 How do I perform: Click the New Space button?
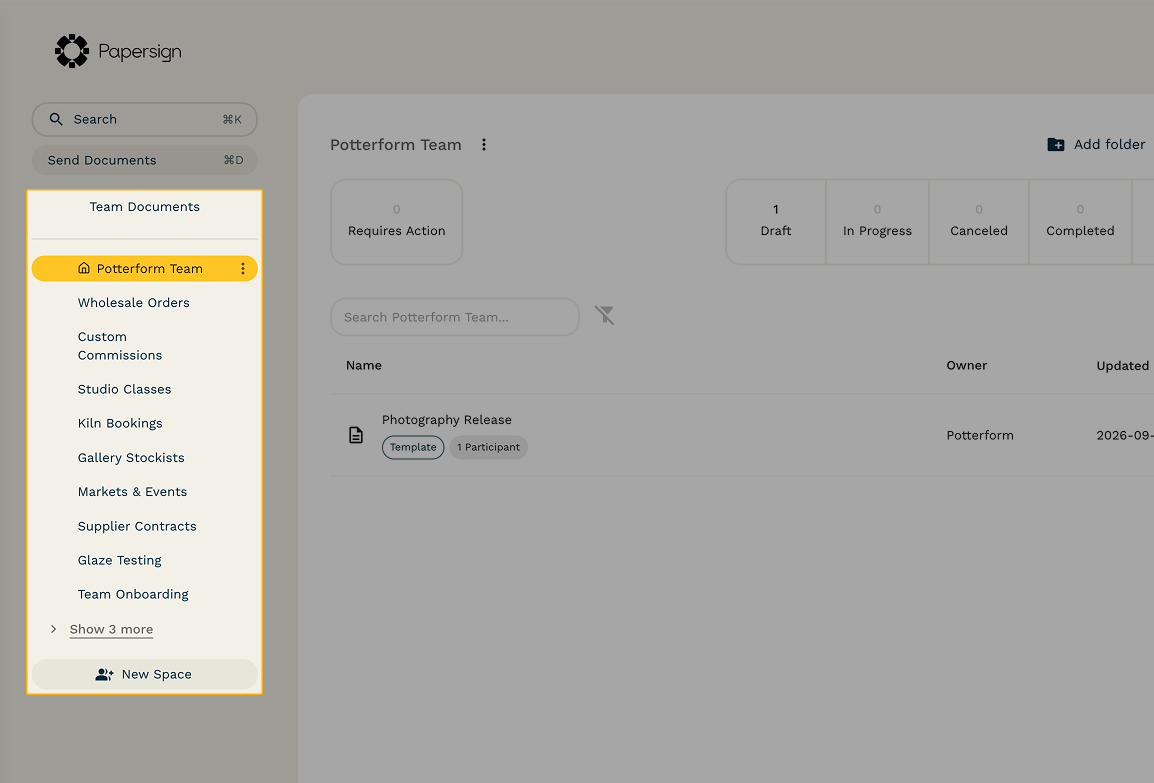tap(144, 674)
